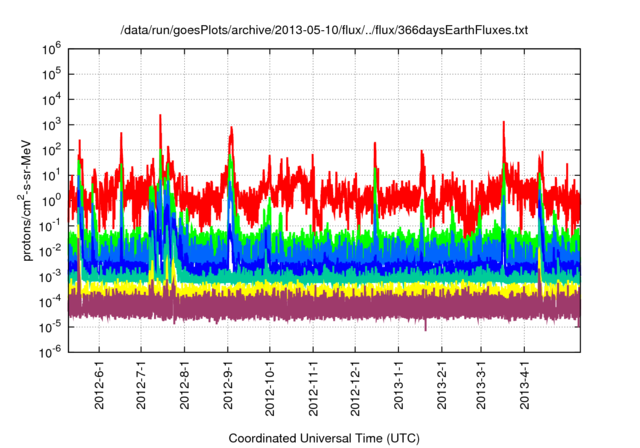Click the bottom y-axis tick label 10^-6
The height and width of the screenshot is (448, 640).
(53, 351)
